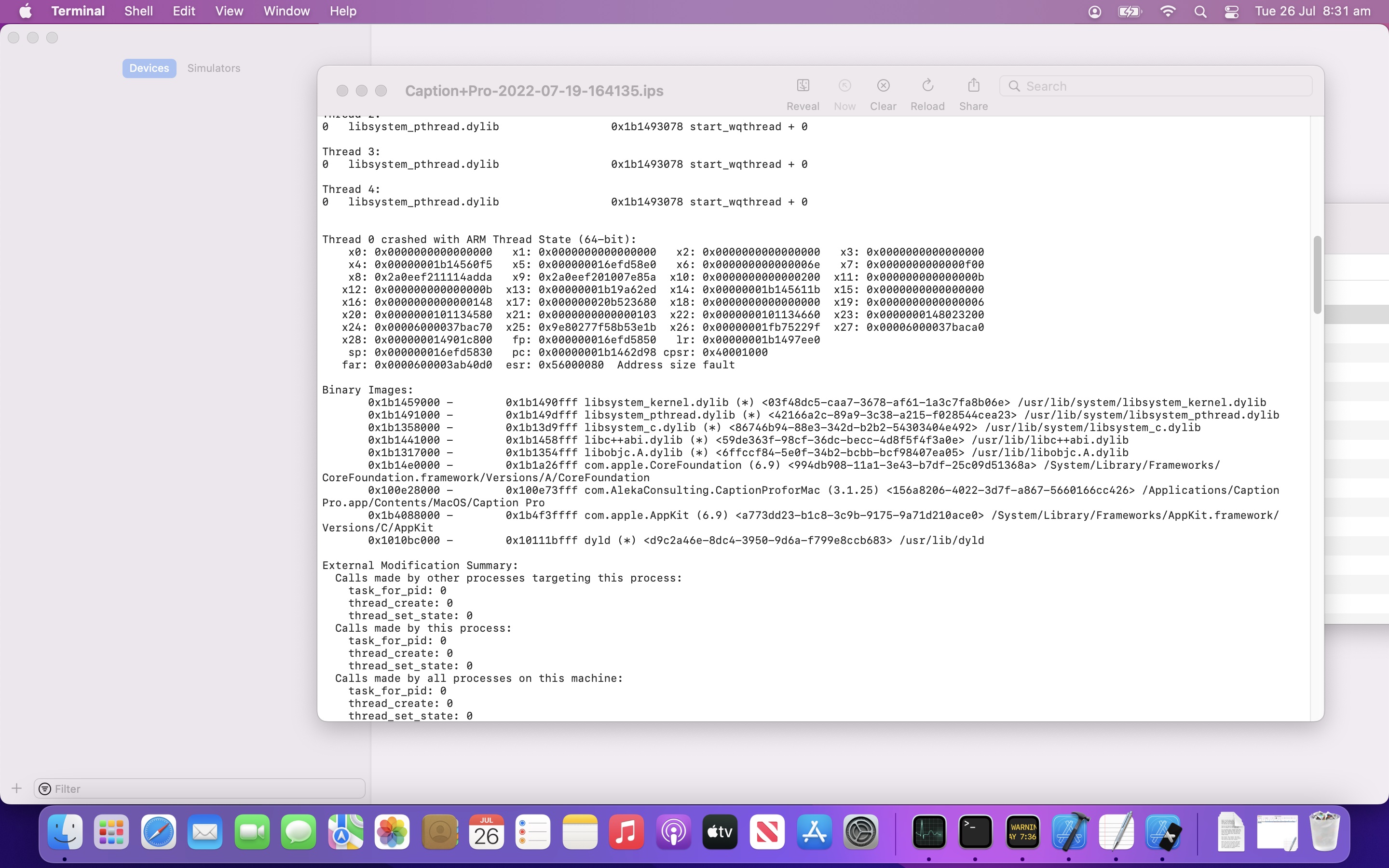
Task: Open the Wi-Fi status menu
Action: coord(1168,12)
